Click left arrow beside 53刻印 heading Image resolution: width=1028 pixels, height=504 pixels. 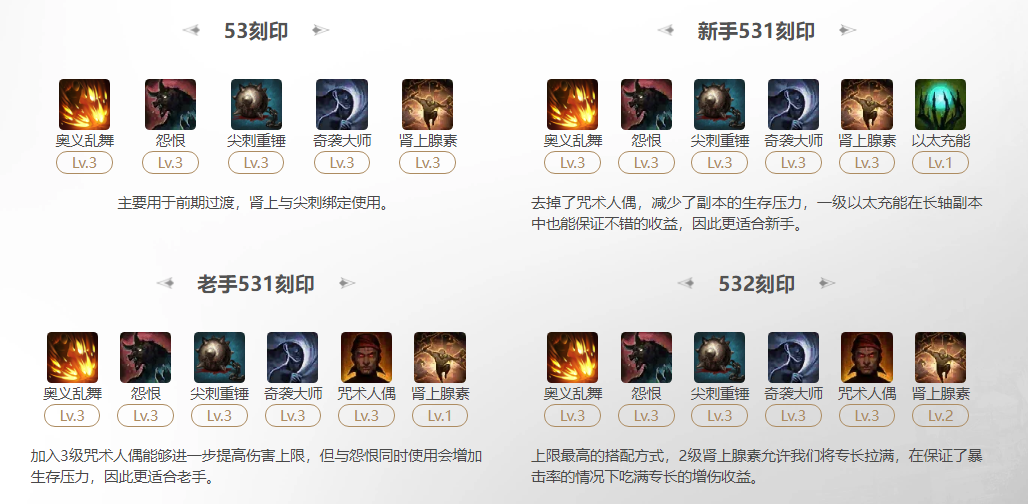pyautogui.click(x=191, y=30)
